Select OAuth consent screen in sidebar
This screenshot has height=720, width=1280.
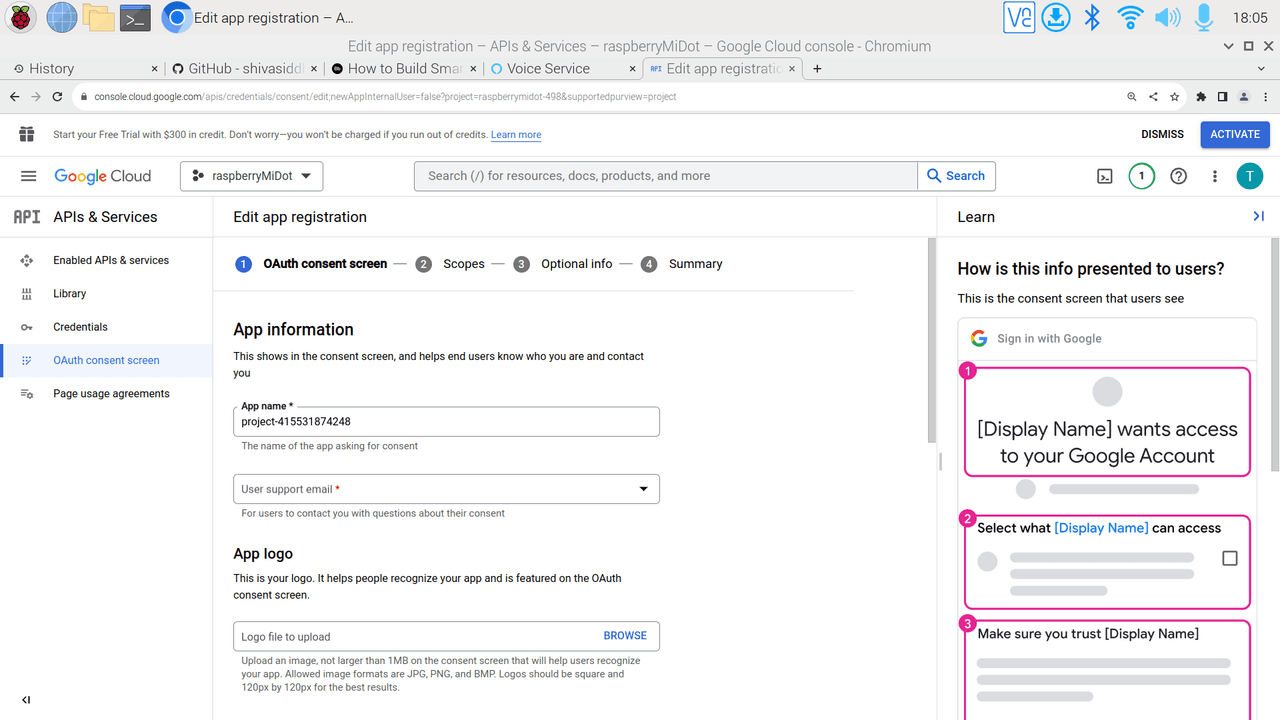[x=107, y=360]
